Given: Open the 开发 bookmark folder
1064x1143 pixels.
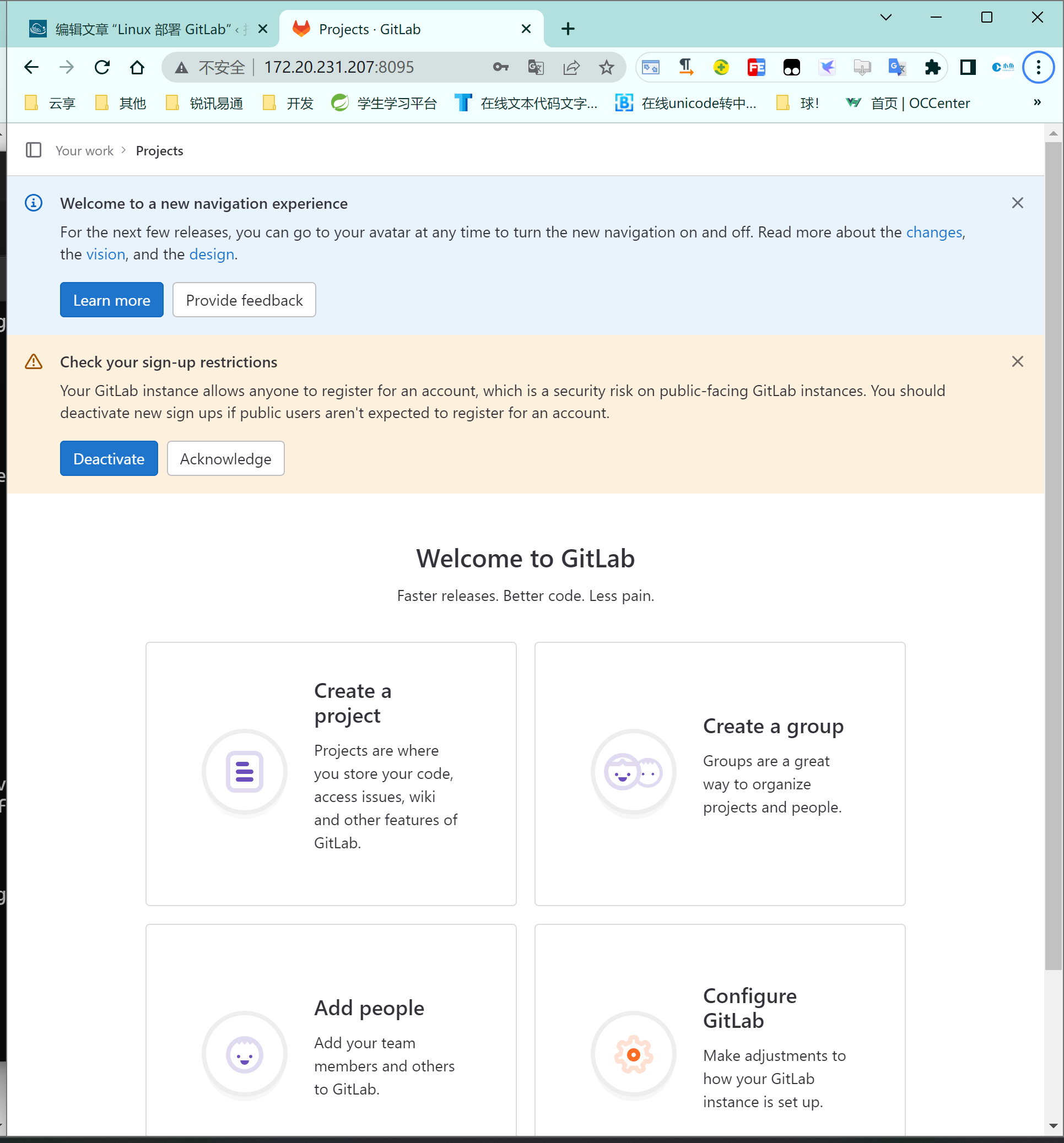Looking at the screenshot, I should [288, 103].
